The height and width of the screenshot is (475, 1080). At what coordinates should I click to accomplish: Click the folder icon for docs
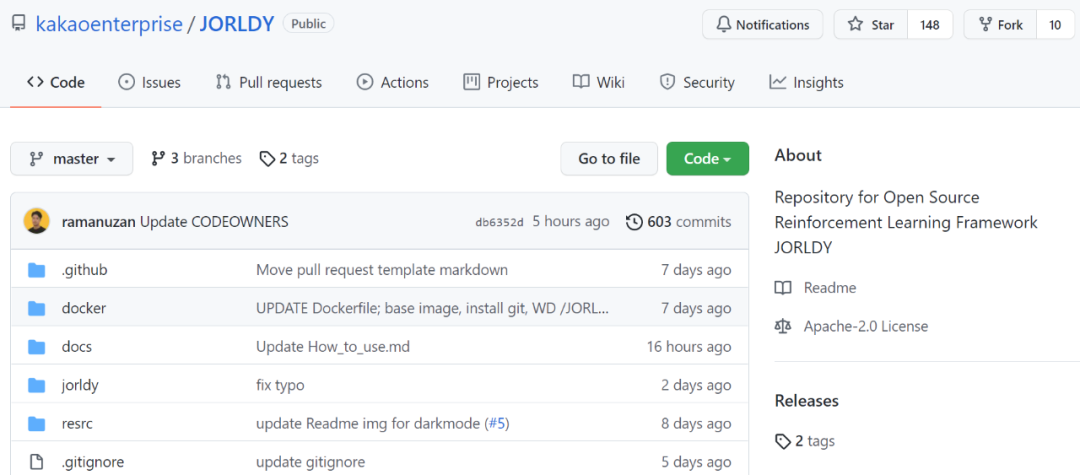[x=37, y=347]
